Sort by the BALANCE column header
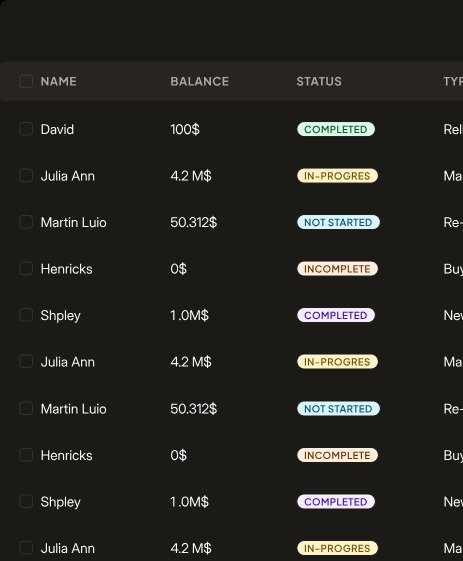This screenshot has width=463, height=561. coord(200,82)
